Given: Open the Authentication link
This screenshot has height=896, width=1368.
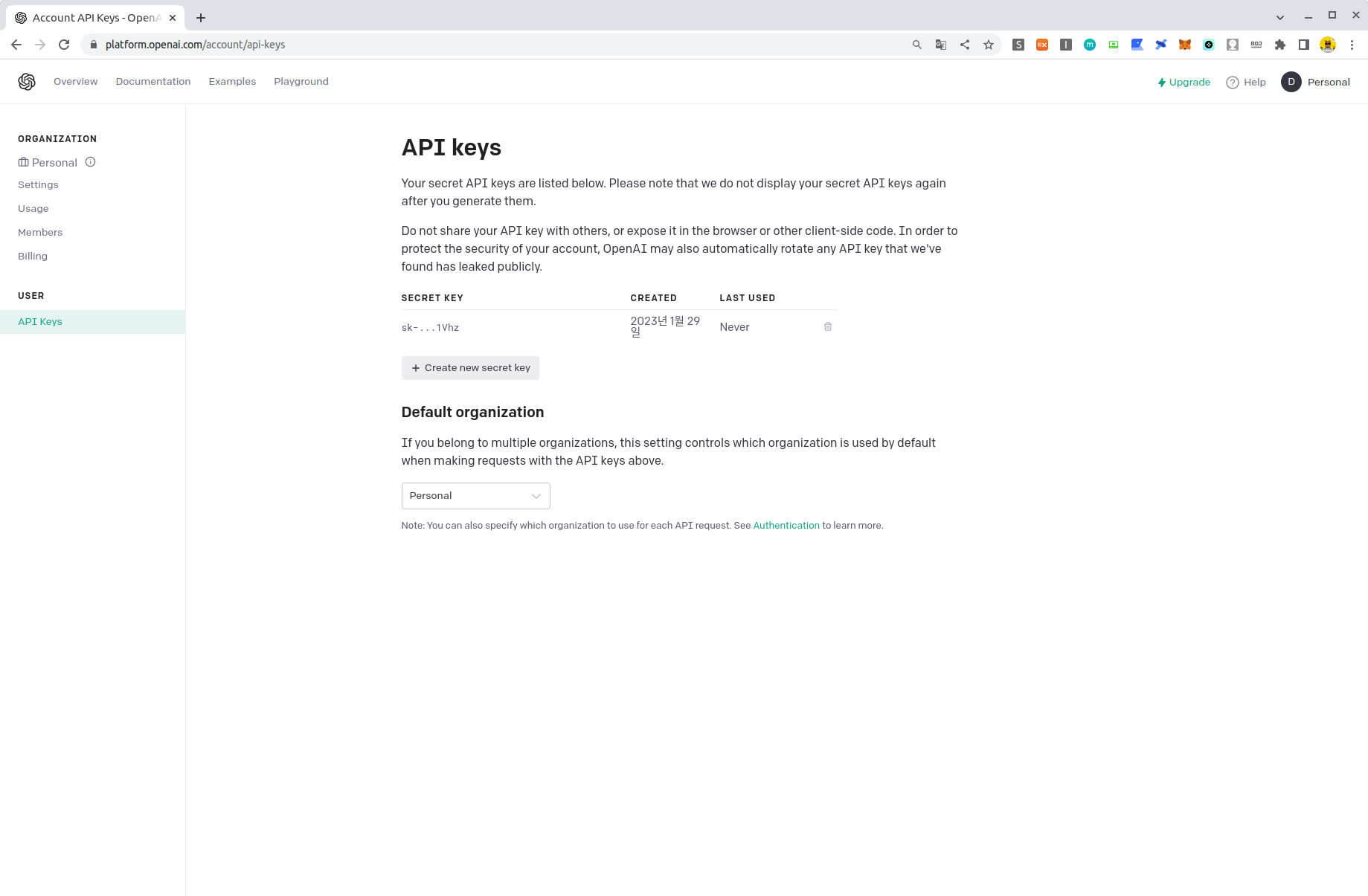Looking at the screenshot, I should (x=786, y=525).
